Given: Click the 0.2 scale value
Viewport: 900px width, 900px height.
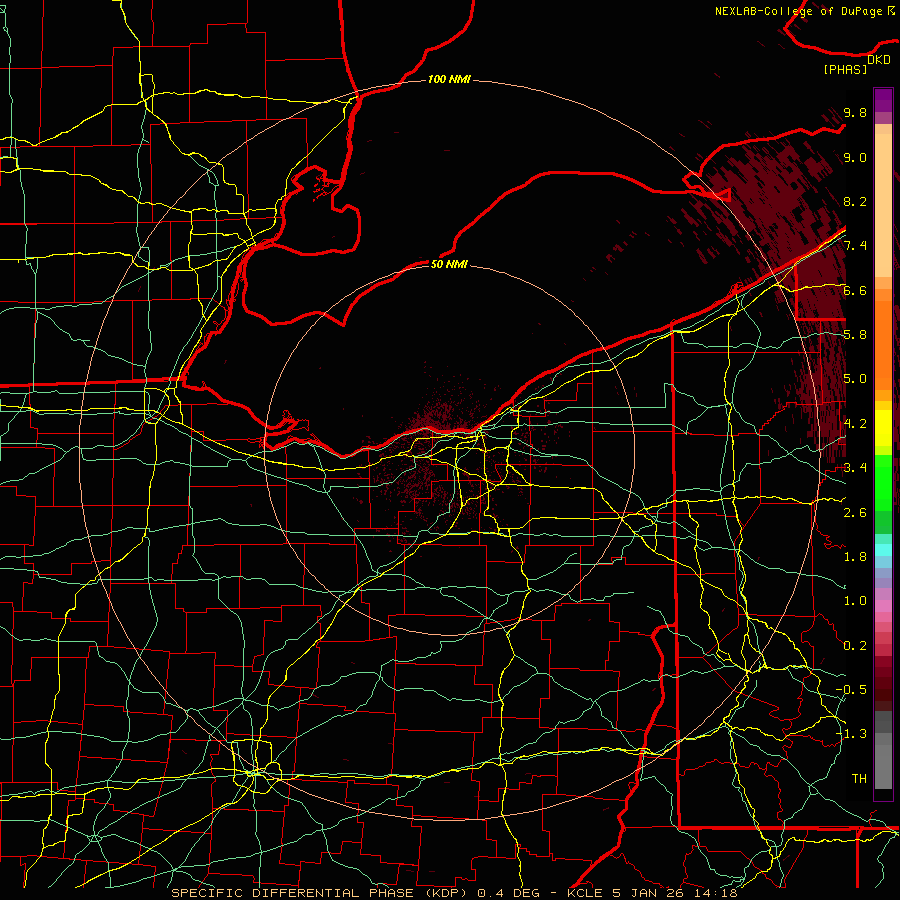Looking at the screenshot, I should coord(855,646).
